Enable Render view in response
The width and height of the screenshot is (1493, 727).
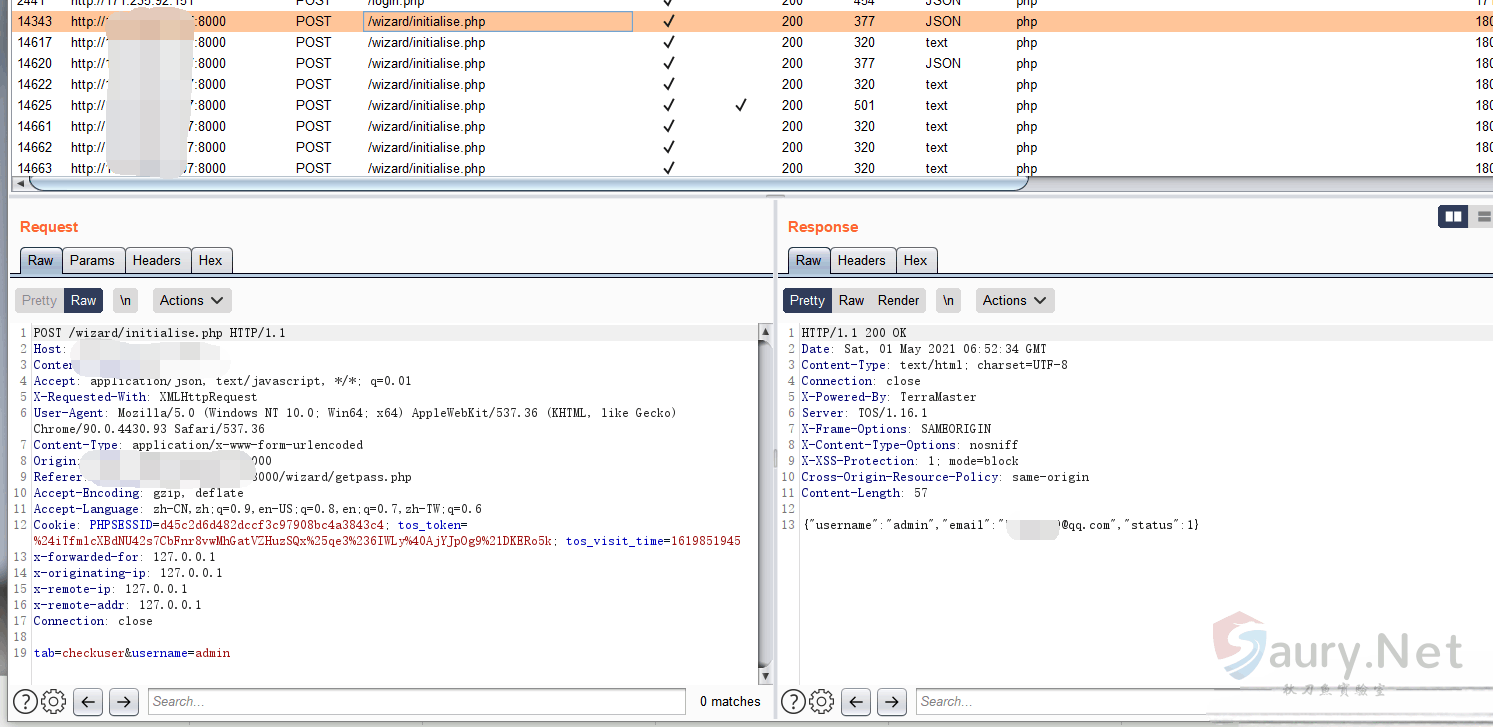(898, 300)
